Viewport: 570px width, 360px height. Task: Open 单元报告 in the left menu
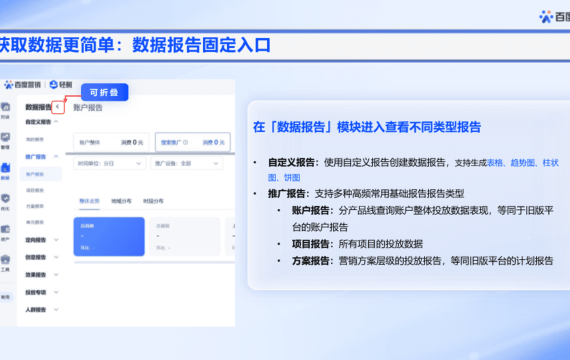pos(35,222)
